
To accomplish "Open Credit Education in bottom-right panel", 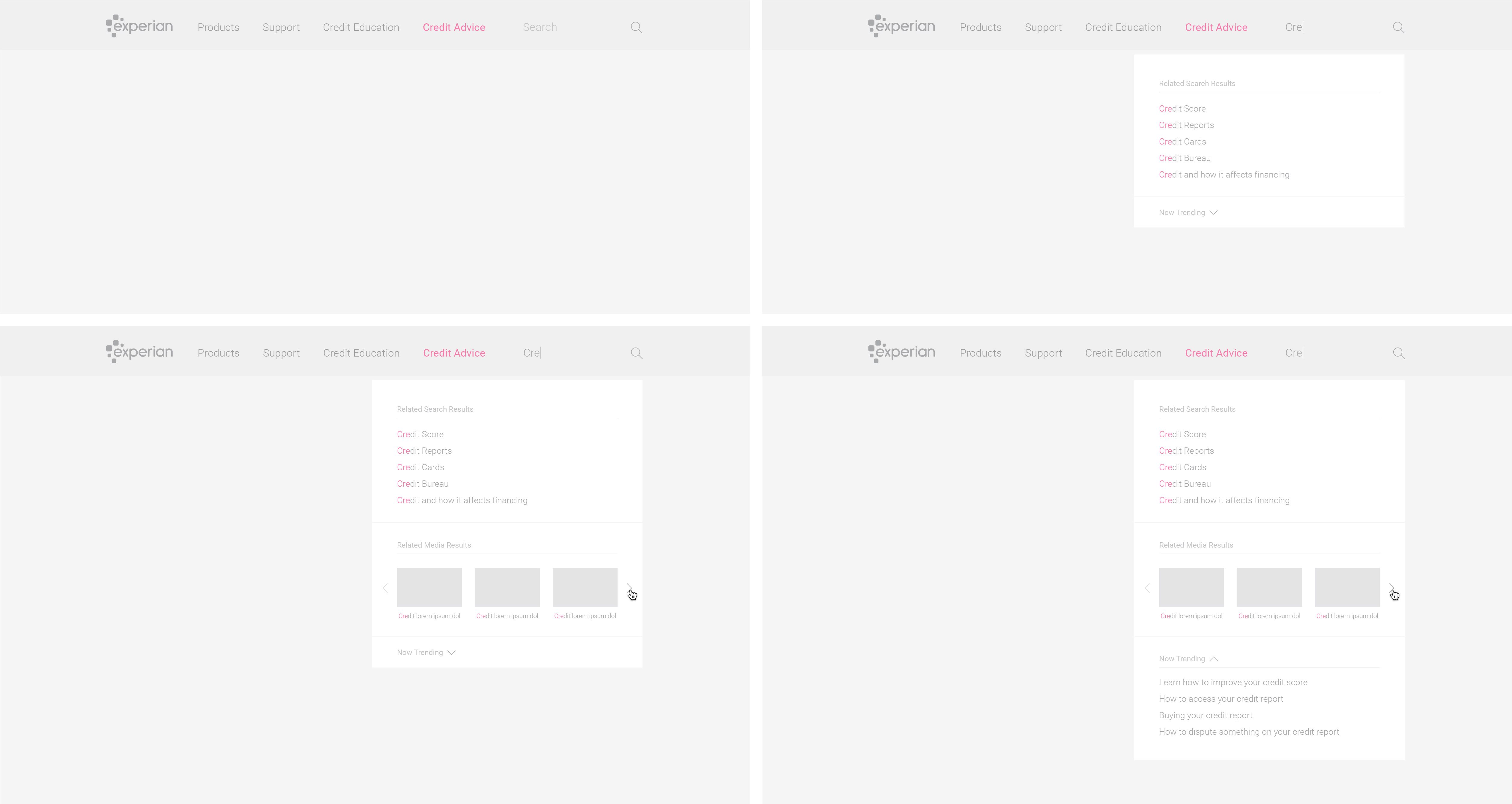I will click(x=1123, y=353).
